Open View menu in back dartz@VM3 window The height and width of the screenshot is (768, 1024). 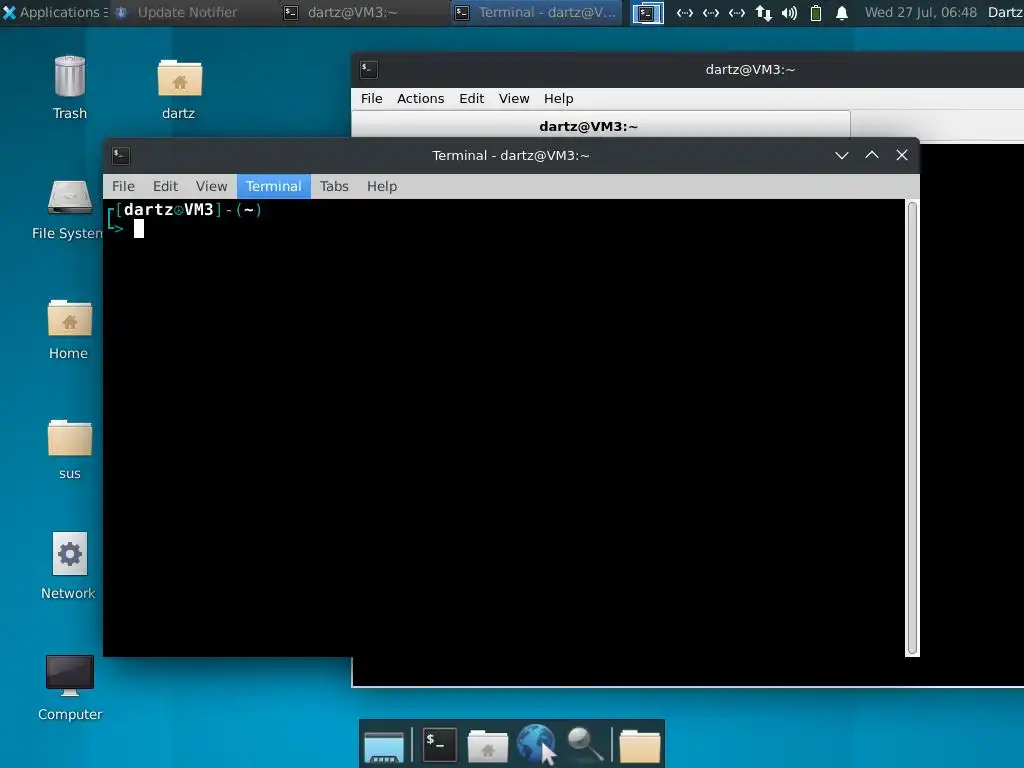[514, 99]
